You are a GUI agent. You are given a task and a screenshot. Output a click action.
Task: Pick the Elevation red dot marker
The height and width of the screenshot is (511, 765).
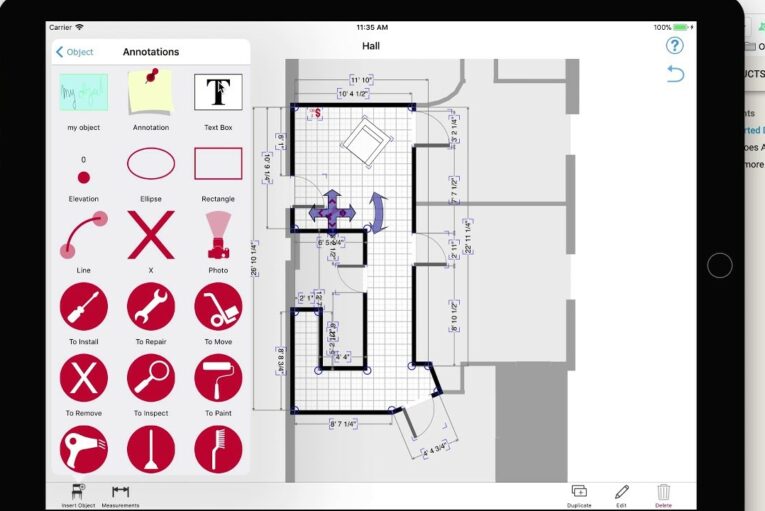83,177
